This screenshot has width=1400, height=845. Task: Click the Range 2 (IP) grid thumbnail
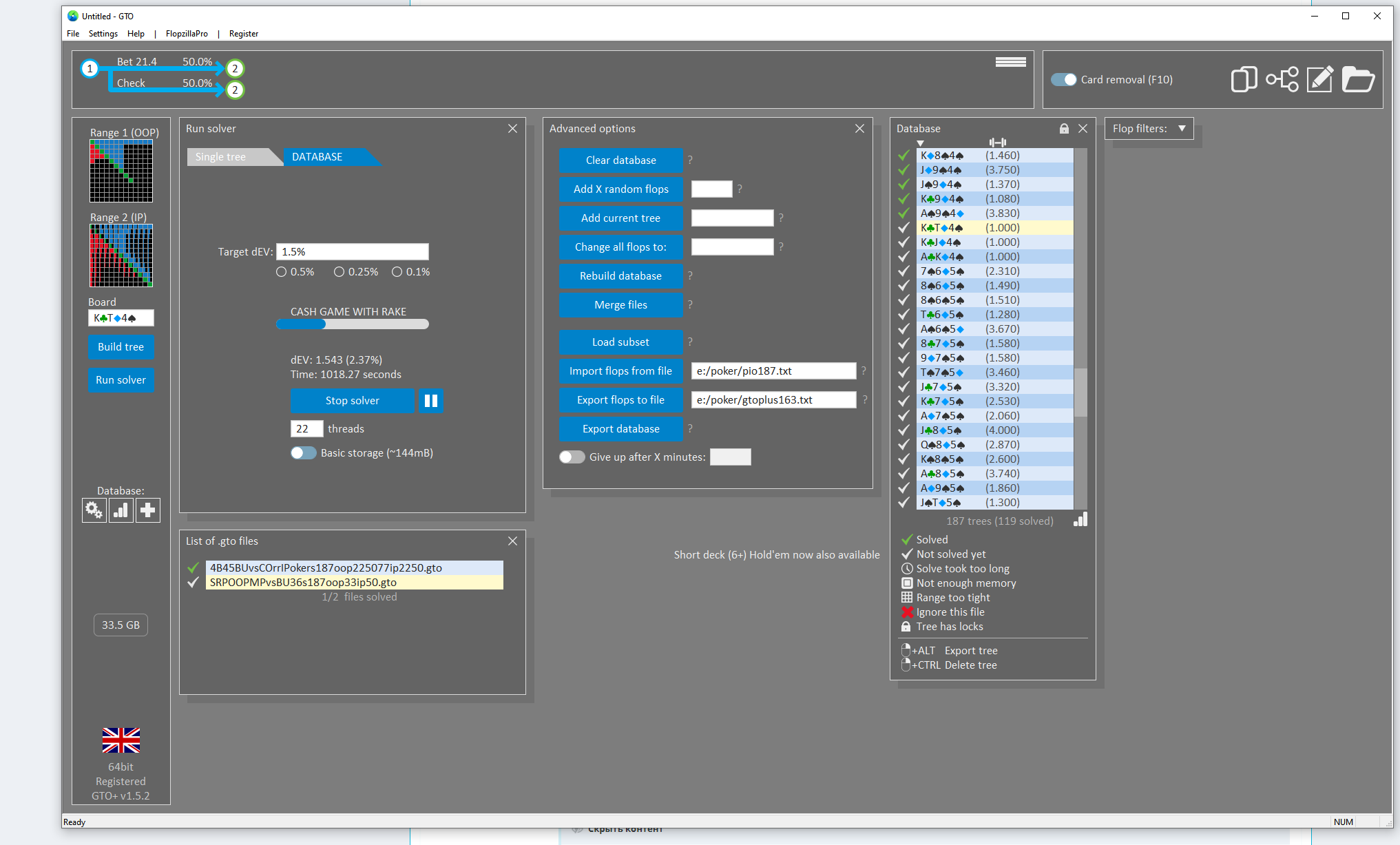121,255
